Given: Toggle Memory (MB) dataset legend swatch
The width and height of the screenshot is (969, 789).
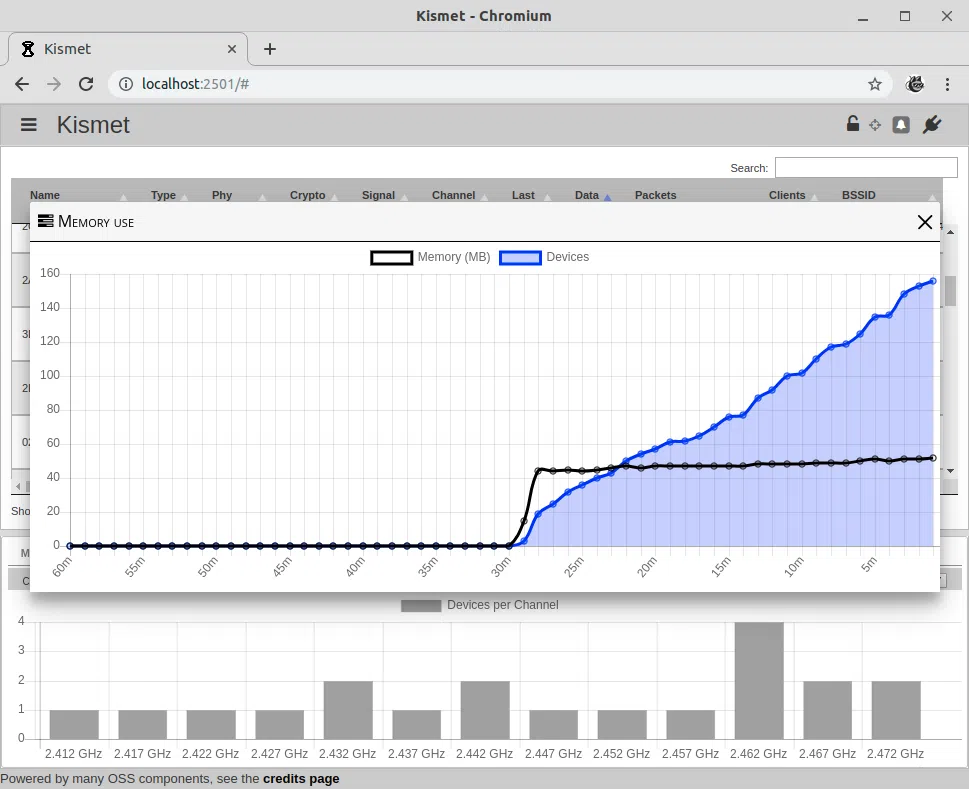Looking at the screenshot, I should [x=391, y=258].
